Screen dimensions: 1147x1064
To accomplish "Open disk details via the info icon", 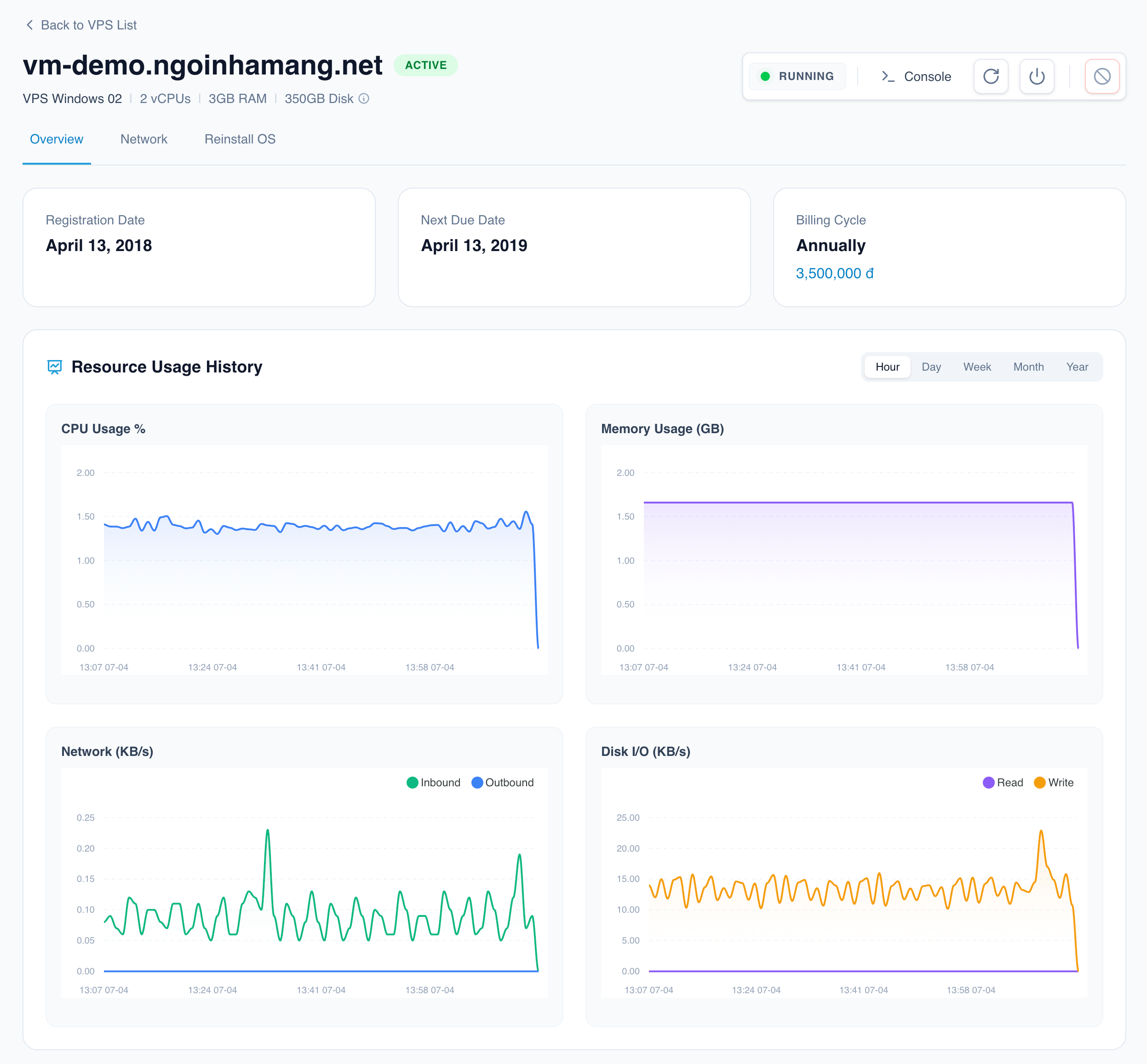I will [364, 98].
